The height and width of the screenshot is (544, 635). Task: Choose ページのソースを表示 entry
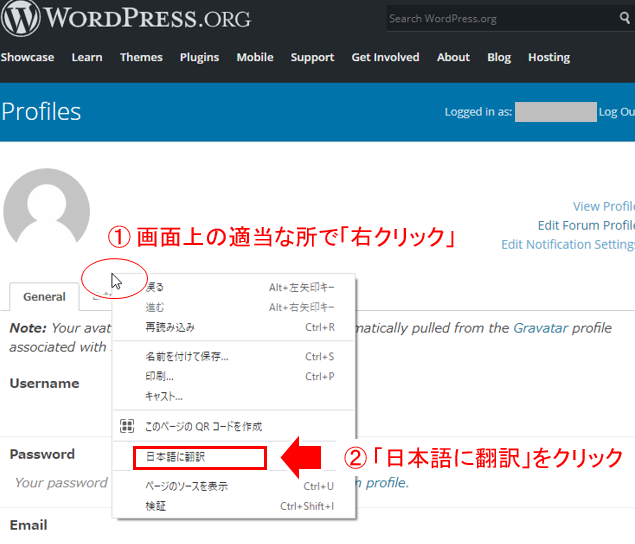[x=234, y=486]
